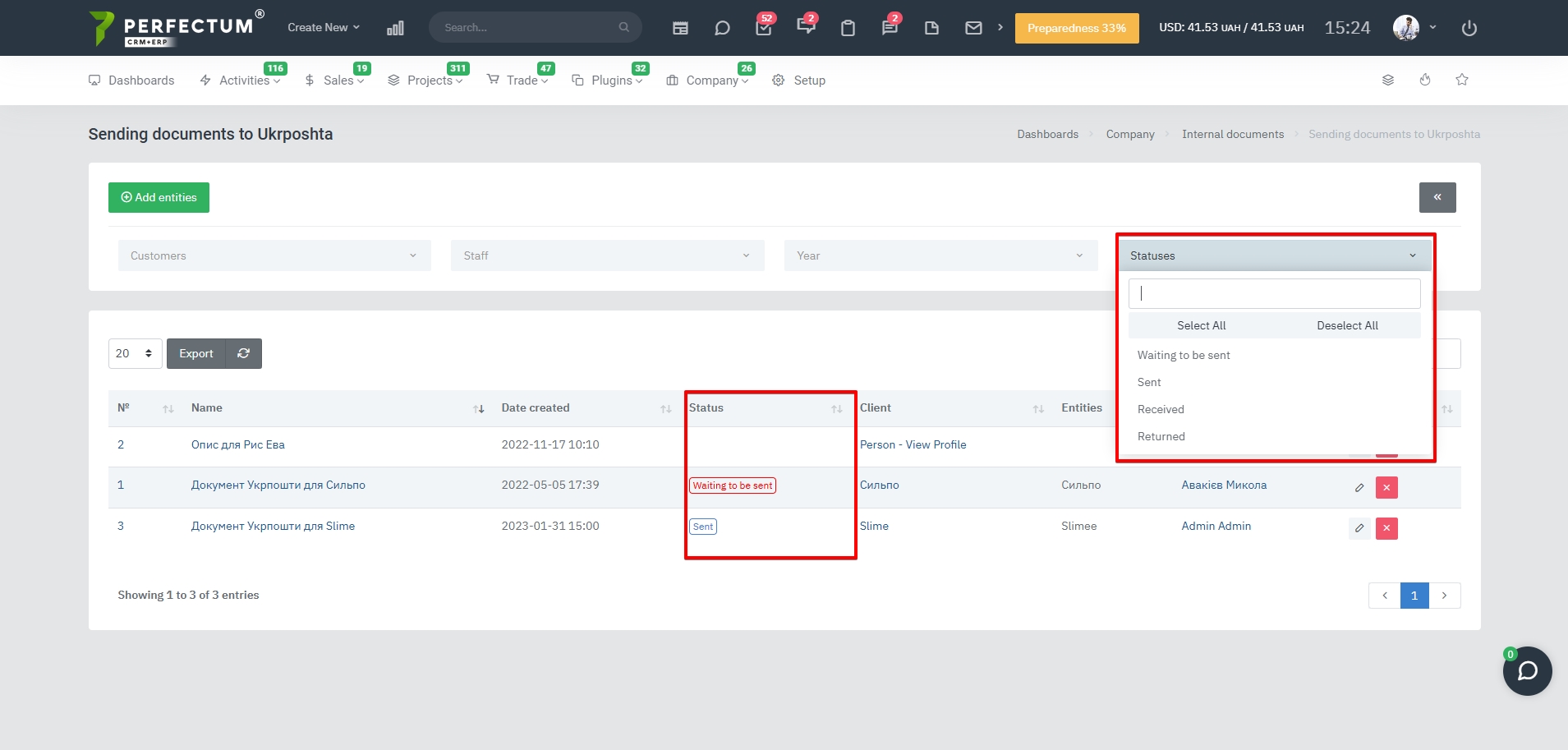Edit document for Slime pencil icon
This screenshot has width=1568, height=750.
[1359, 528]
